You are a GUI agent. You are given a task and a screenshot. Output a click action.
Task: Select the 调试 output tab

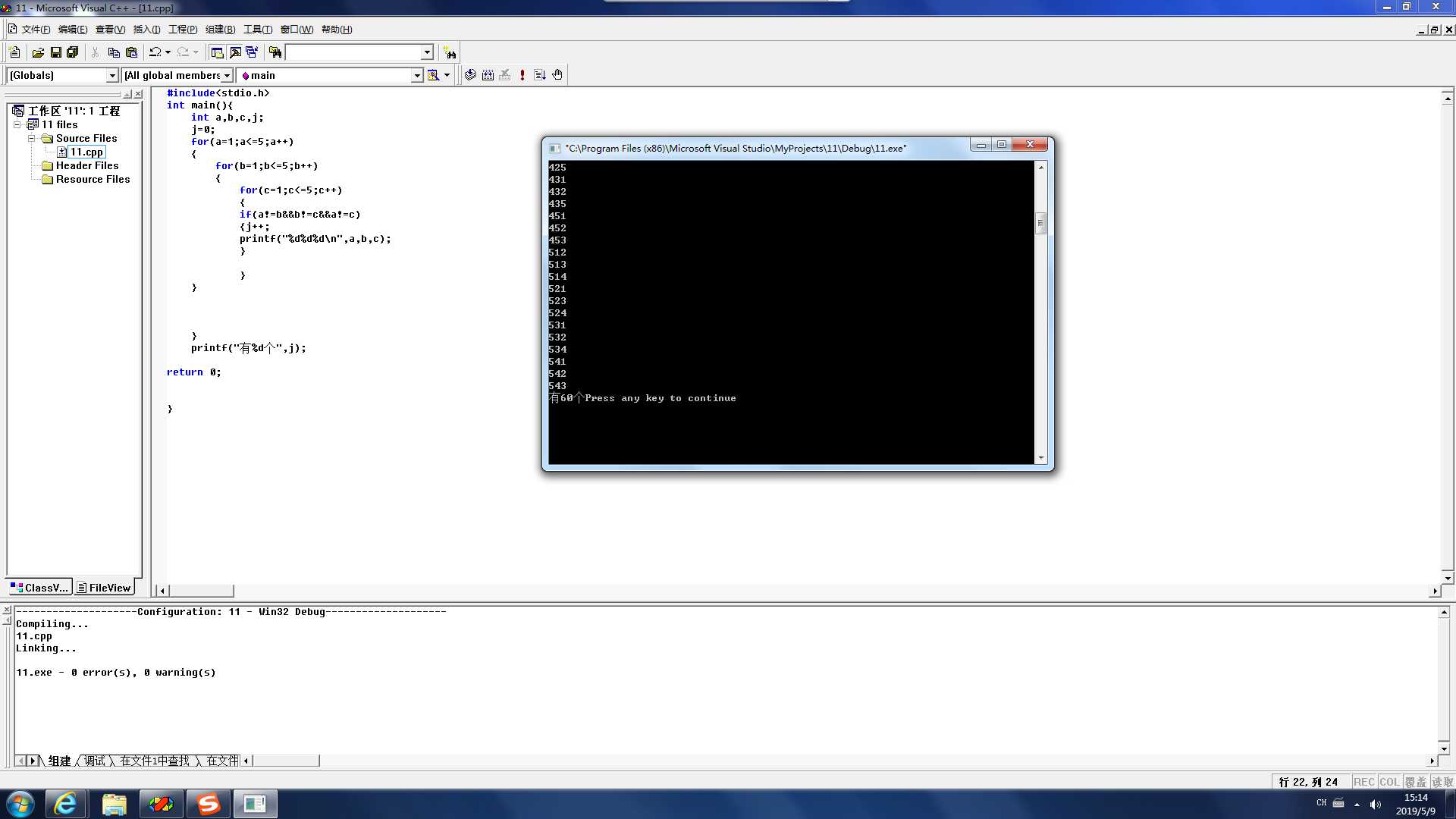(95, 761)
